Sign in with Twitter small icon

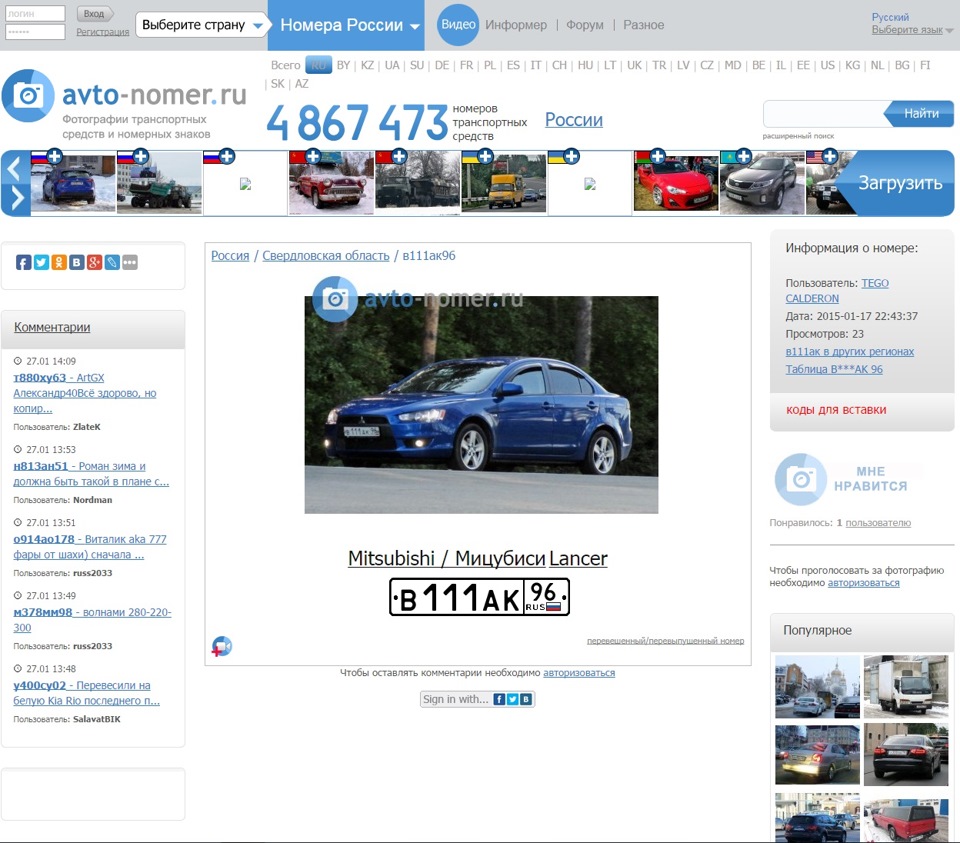512,699
